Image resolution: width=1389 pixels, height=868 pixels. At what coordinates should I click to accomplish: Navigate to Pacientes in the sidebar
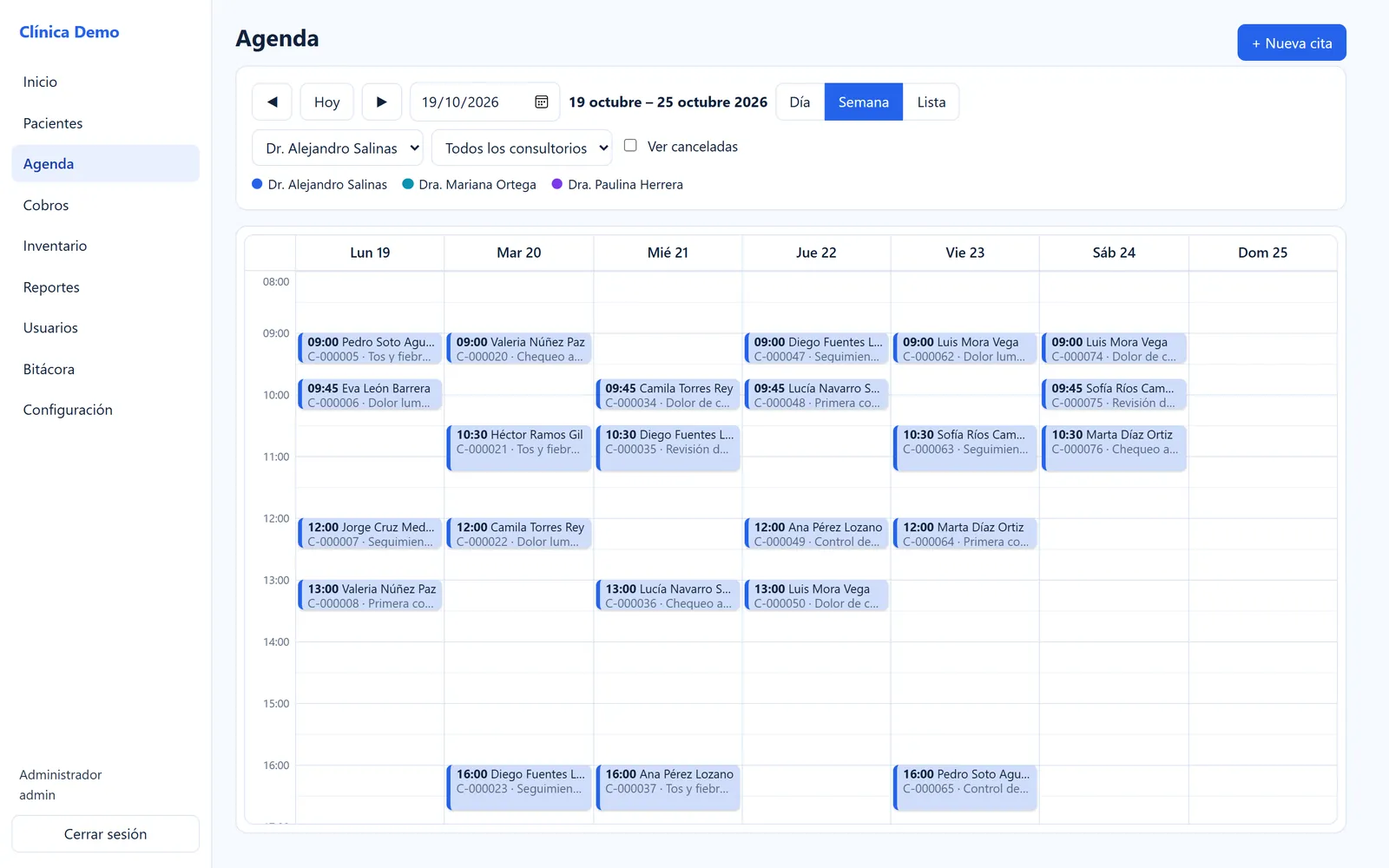pos(105,123)
